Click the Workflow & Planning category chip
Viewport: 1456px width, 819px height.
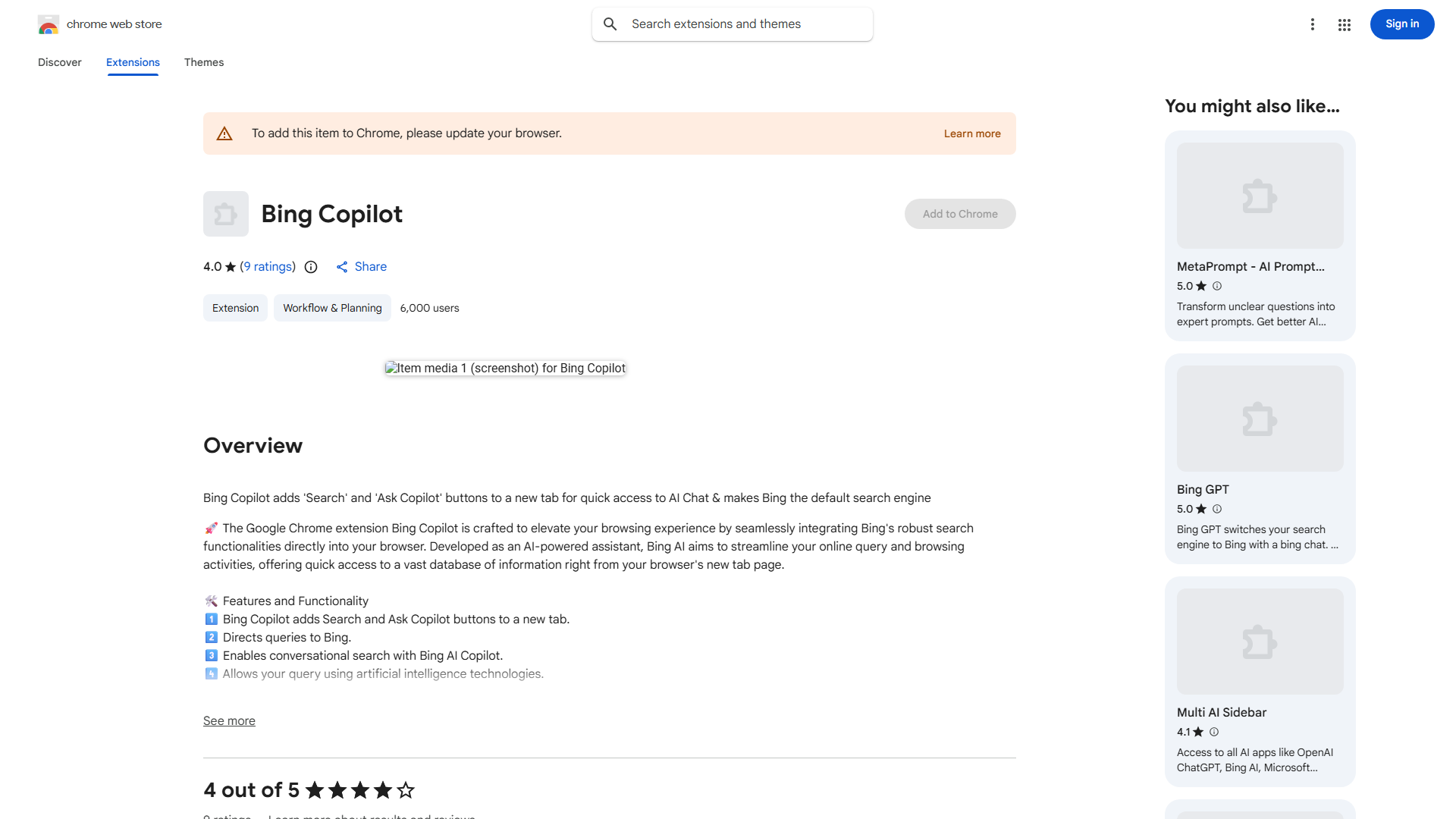tap(332, 308)
